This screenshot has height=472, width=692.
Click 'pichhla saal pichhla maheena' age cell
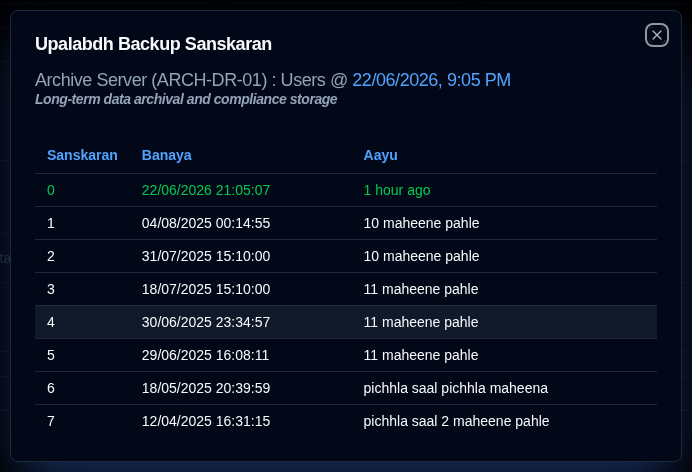click(455, 388)
